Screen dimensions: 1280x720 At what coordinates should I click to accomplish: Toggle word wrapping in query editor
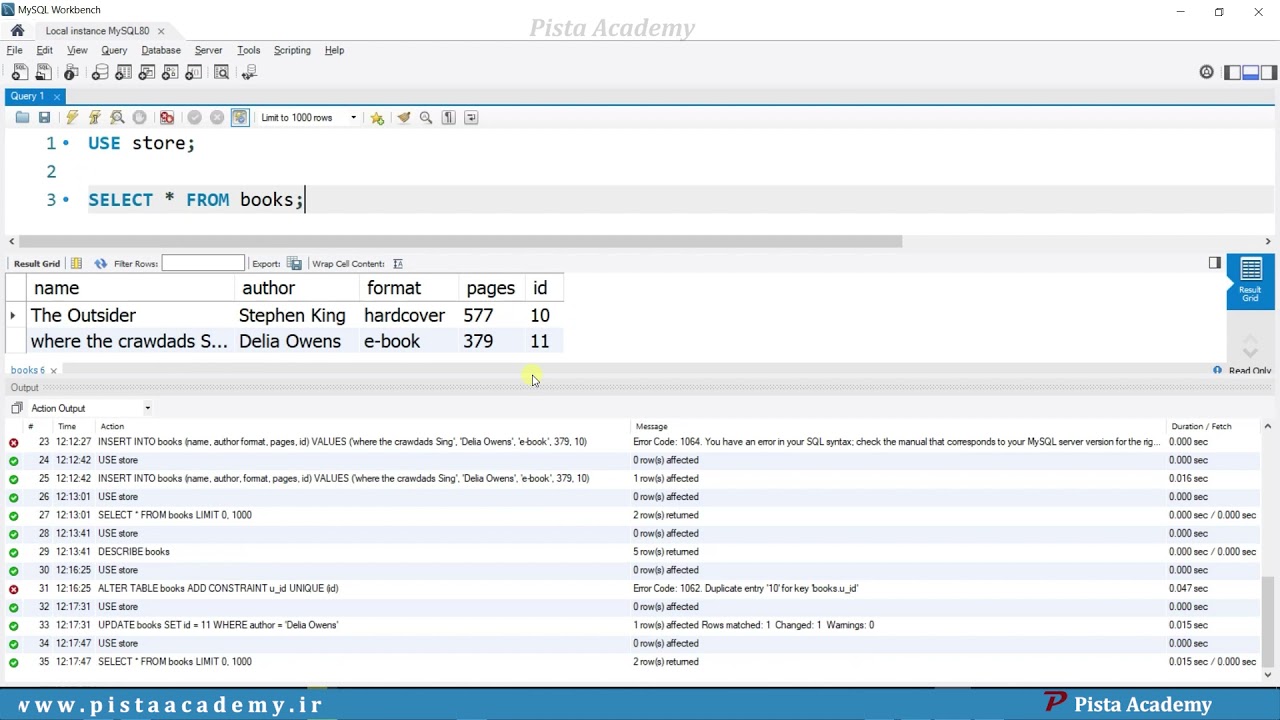pyautogui.click(x=471, y=118)
